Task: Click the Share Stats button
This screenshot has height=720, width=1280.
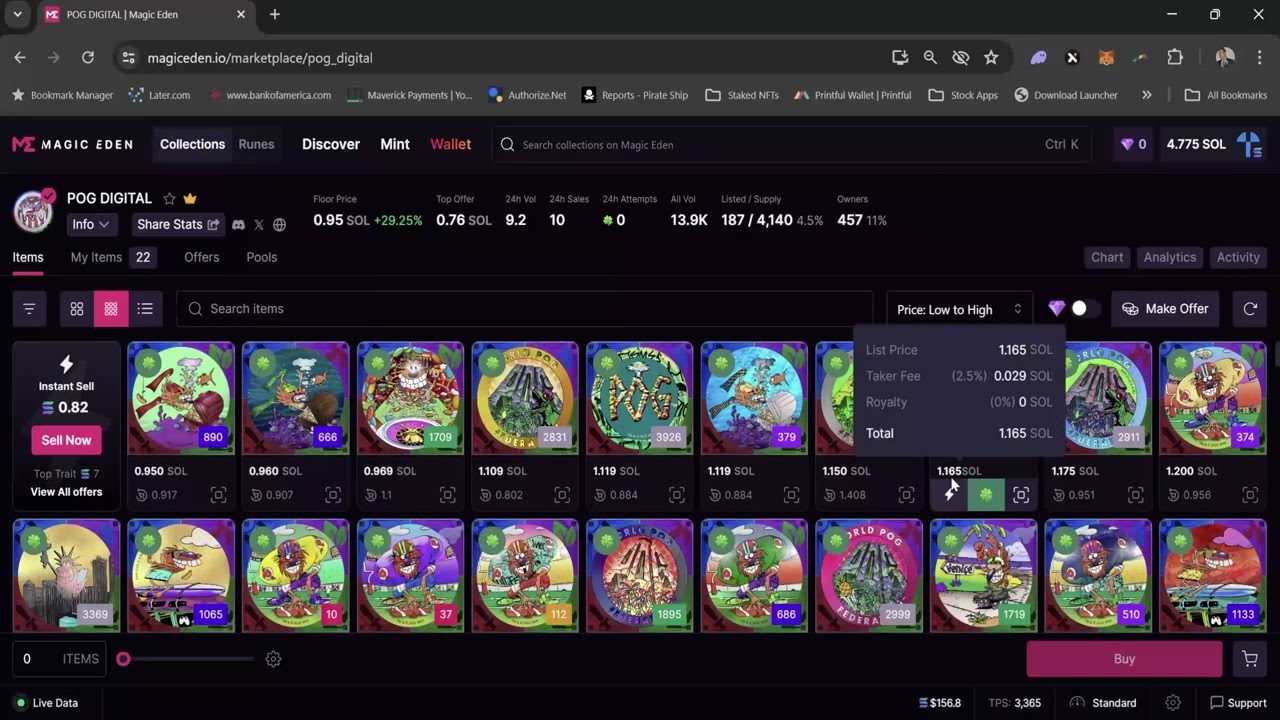Action: [178, 225]
